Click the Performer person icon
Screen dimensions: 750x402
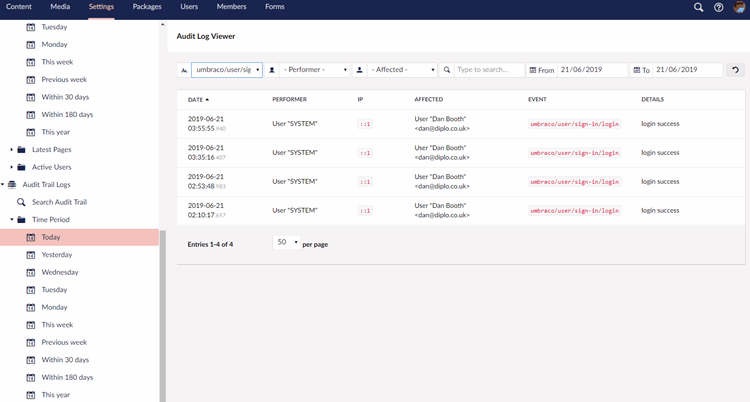[272, 70]
